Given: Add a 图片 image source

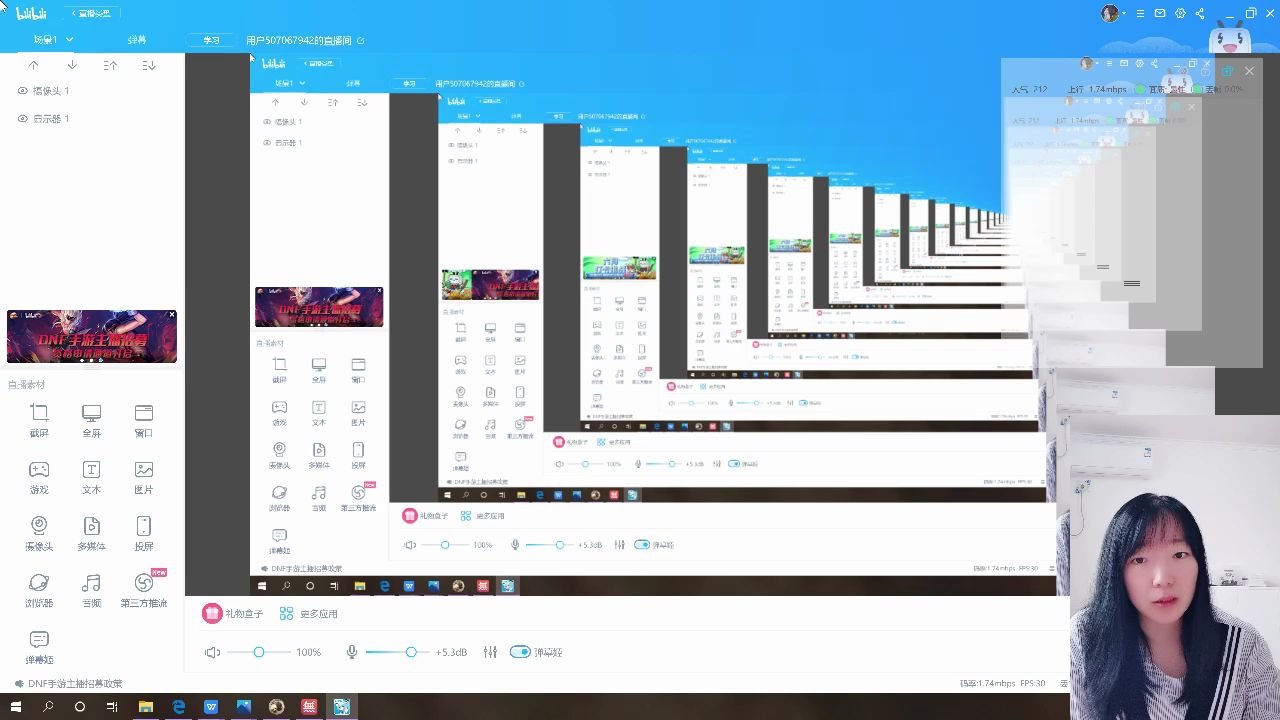Looking at the screenshot, I should point(144,478).
